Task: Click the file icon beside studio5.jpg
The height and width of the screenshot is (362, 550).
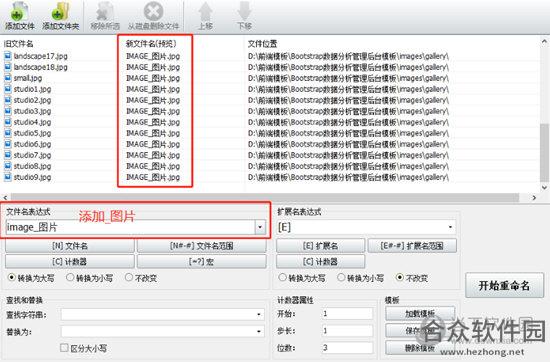Action: pyautogui.click(x=8, y=133)
